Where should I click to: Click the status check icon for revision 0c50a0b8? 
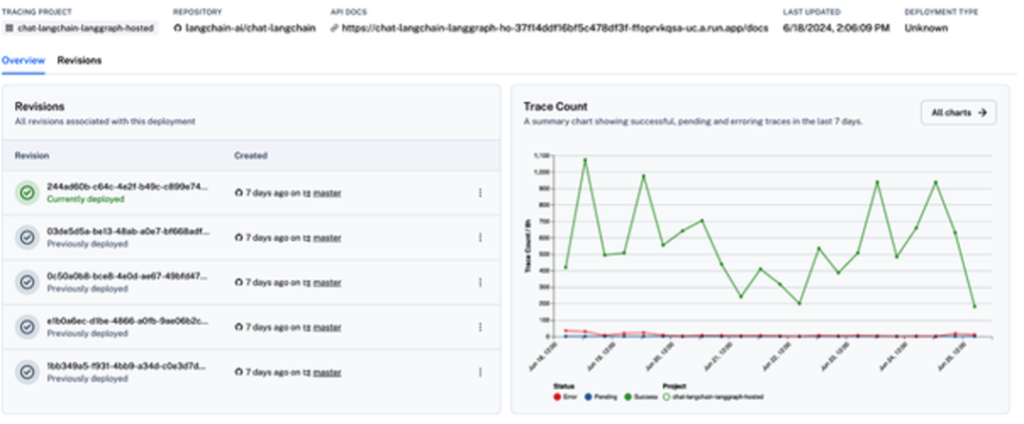(27, 282)
